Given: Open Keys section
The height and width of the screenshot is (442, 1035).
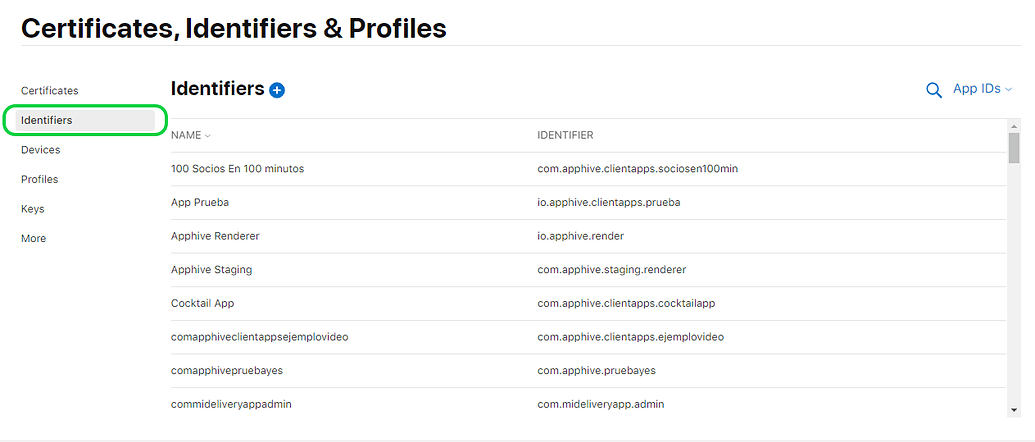Looking at the screenshot, I should pyautogui.click(x=32, y=209).
